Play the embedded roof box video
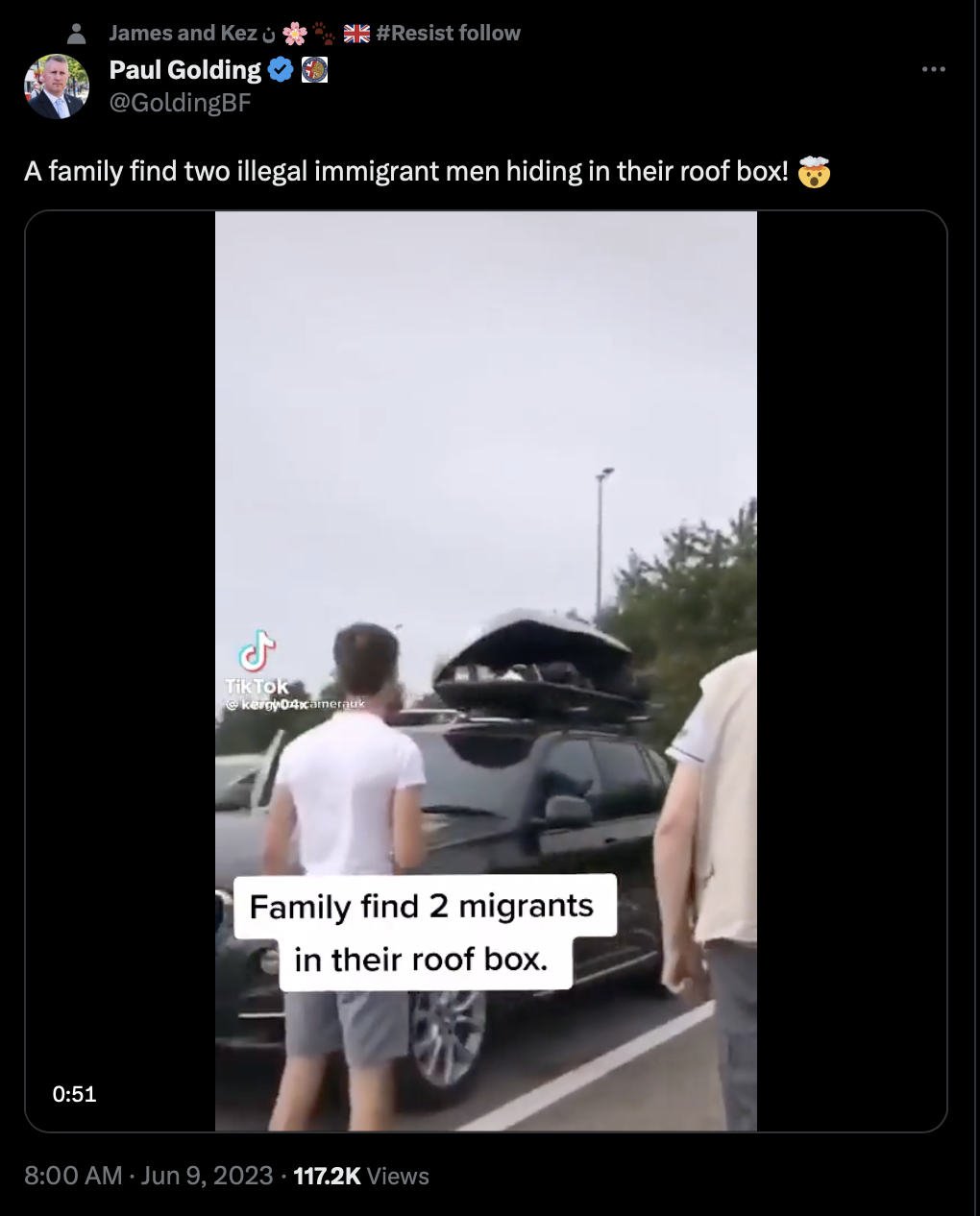This screenshot has height=1216, width=980. [x=485, y=670]
